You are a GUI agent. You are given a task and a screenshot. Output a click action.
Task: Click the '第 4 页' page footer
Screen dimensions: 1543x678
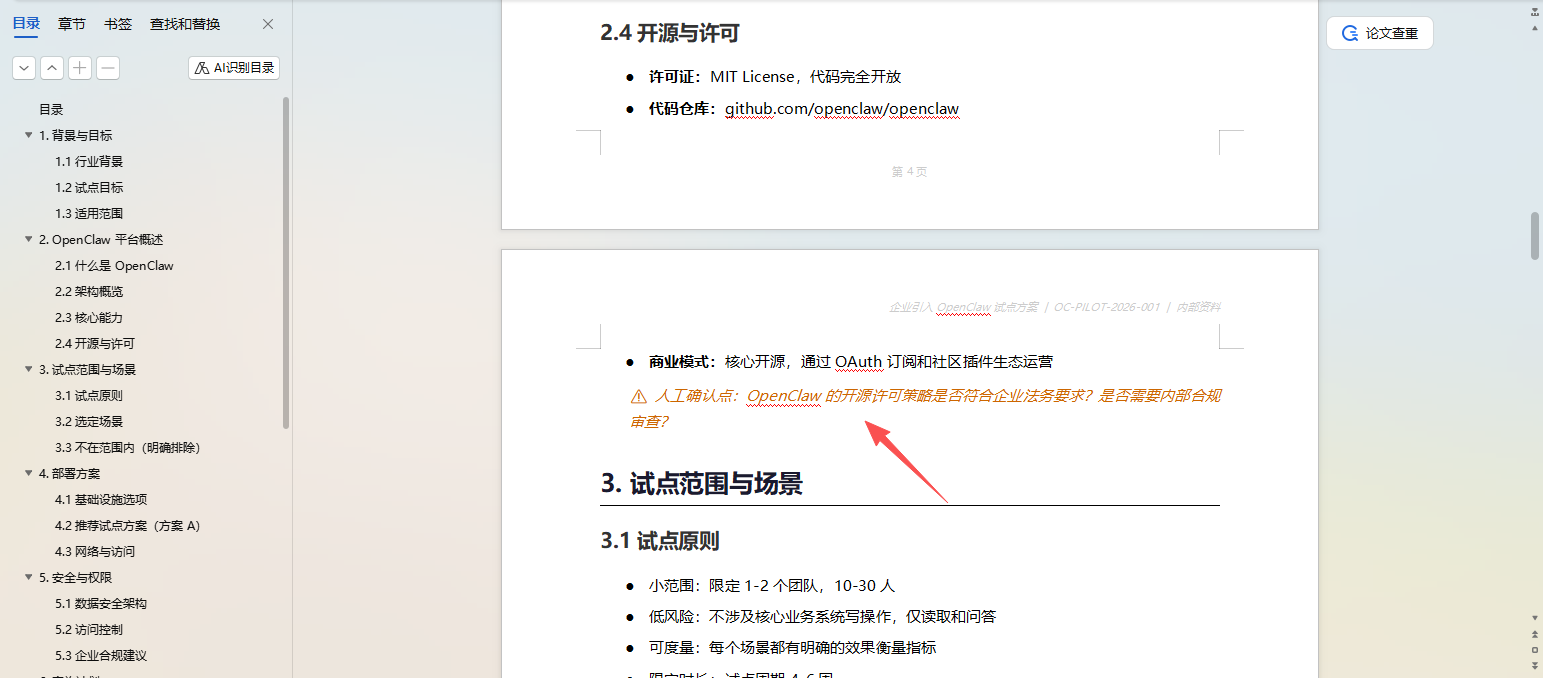tap(909, 172)
